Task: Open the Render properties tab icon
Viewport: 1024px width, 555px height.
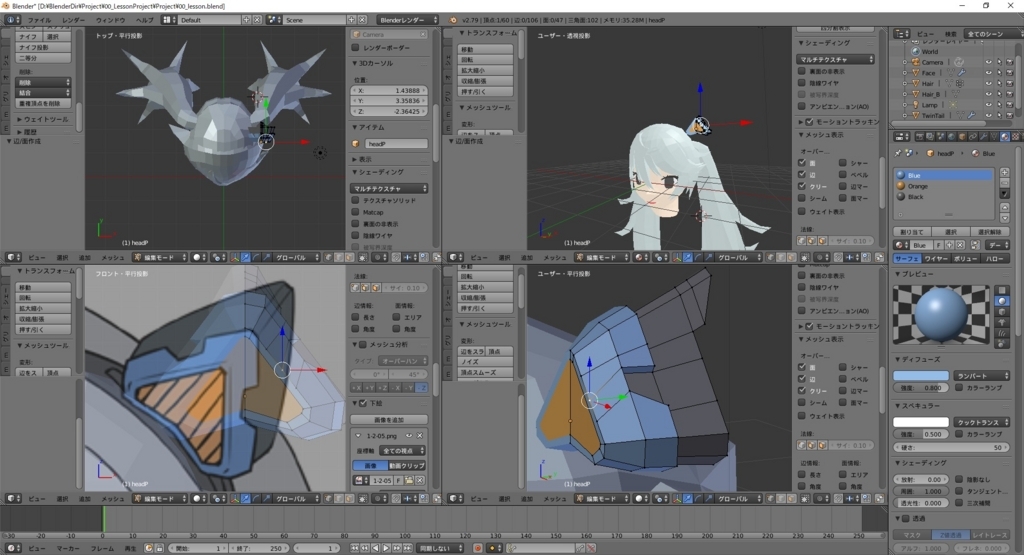Action: point(920,136)
